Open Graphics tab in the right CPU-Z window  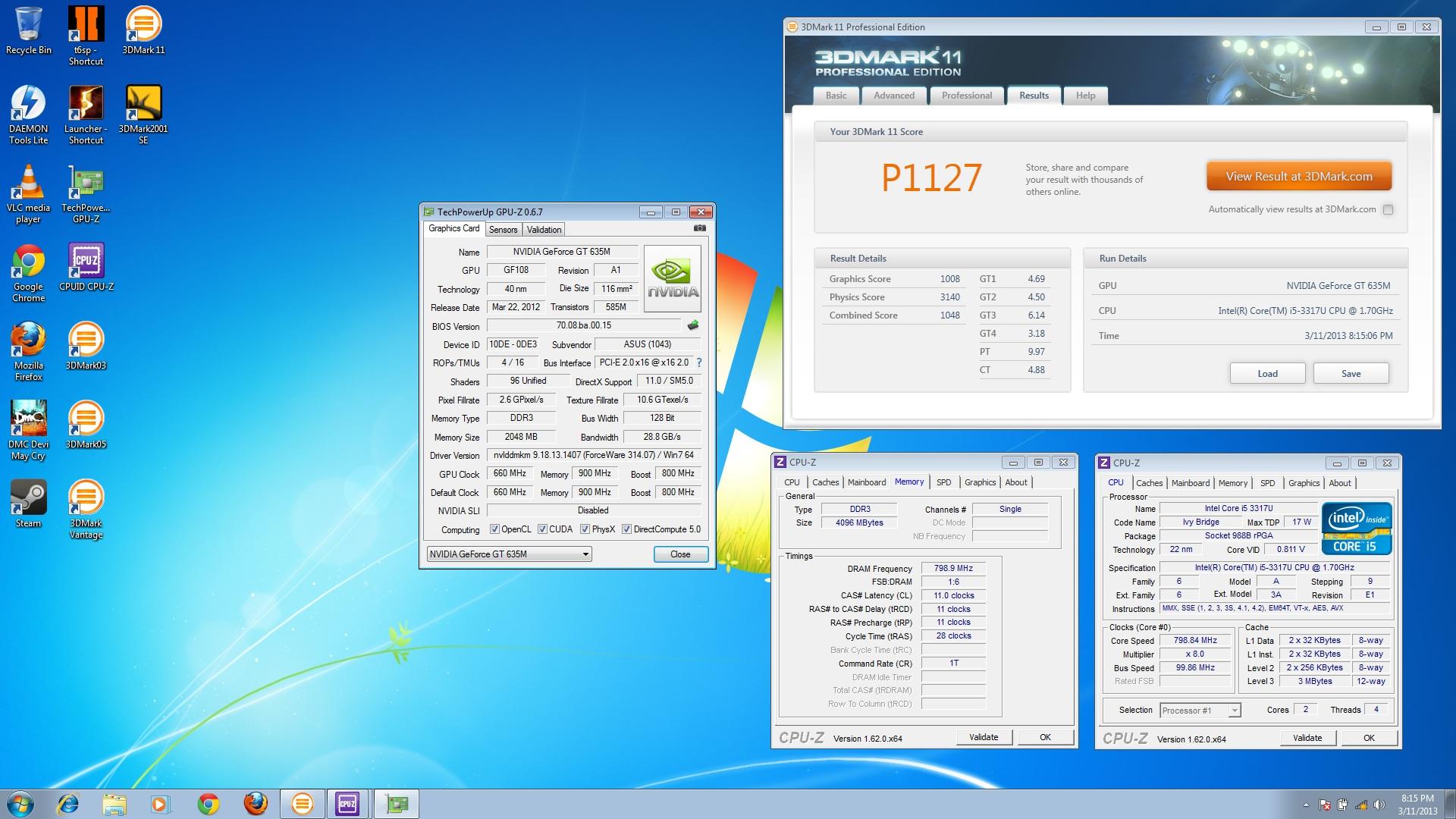point(1304,483)
